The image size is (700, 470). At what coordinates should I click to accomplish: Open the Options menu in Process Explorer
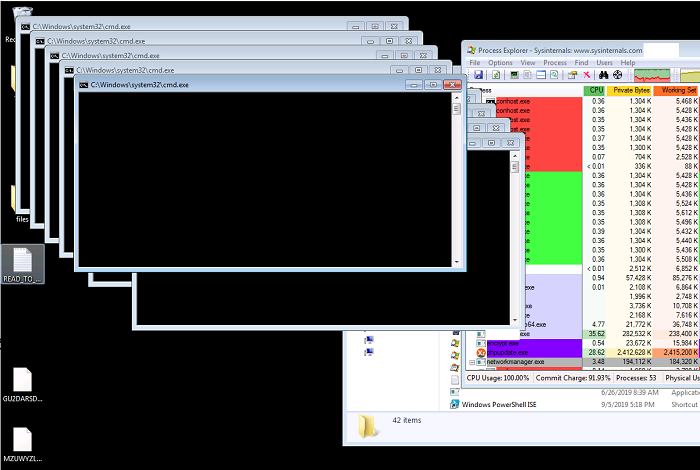pos(500,62)
